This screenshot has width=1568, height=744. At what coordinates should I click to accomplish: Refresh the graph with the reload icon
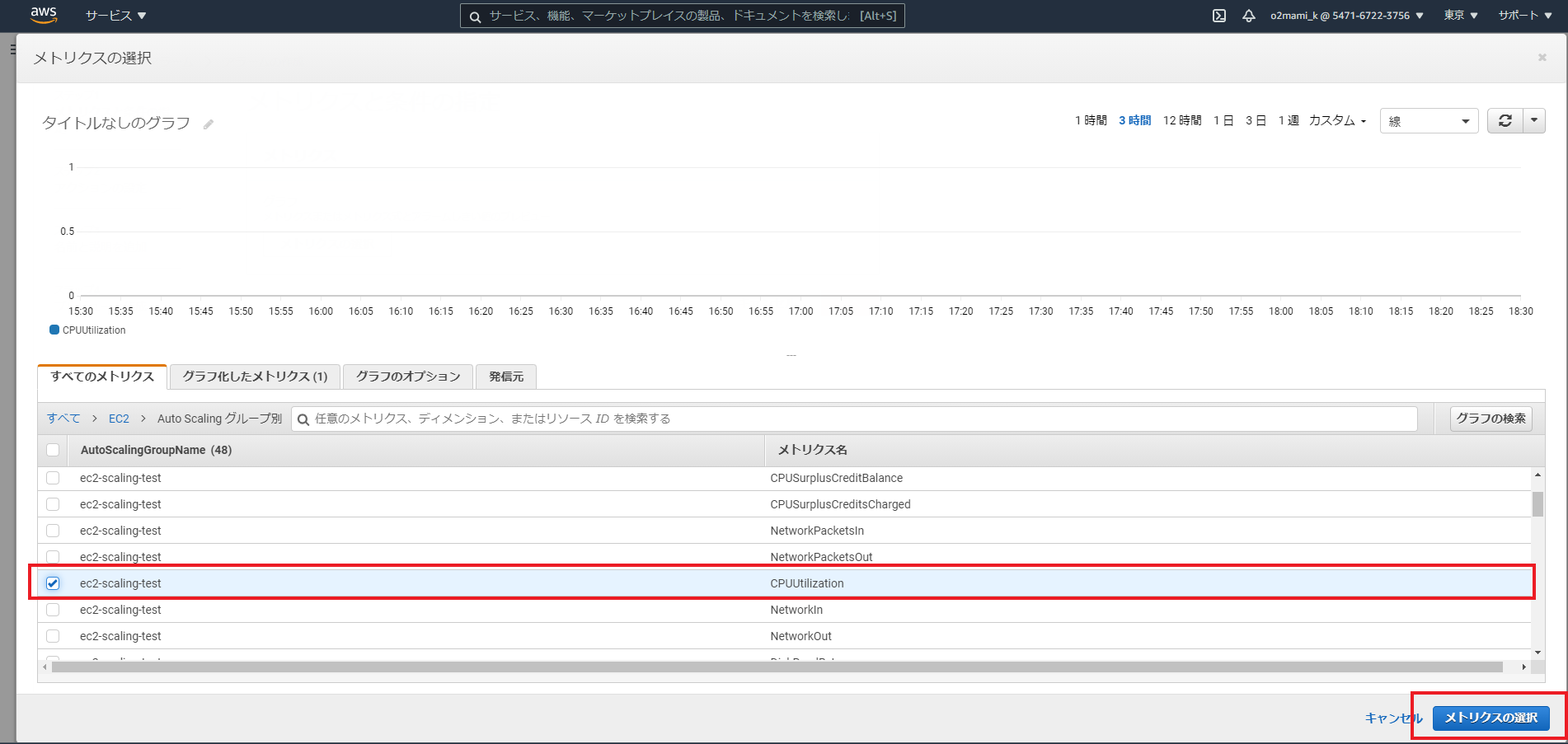pyautogui.click(x=1505, y=121)
